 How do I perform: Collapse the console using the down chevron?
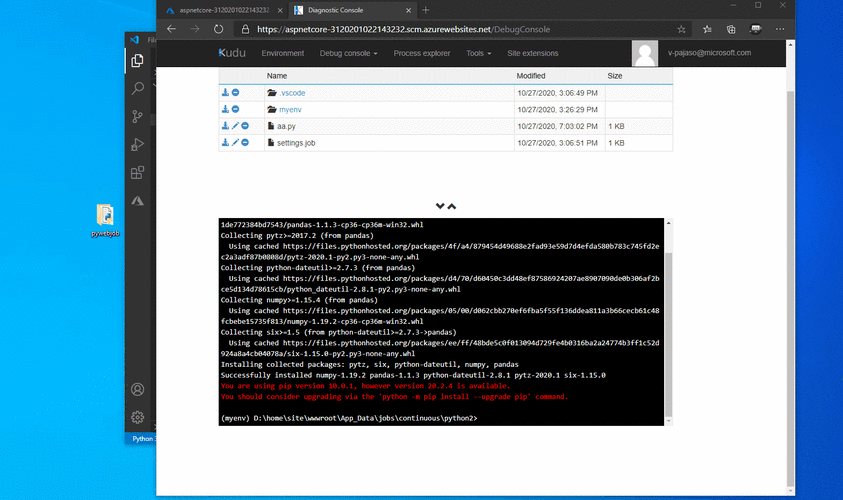coord(440,206)
